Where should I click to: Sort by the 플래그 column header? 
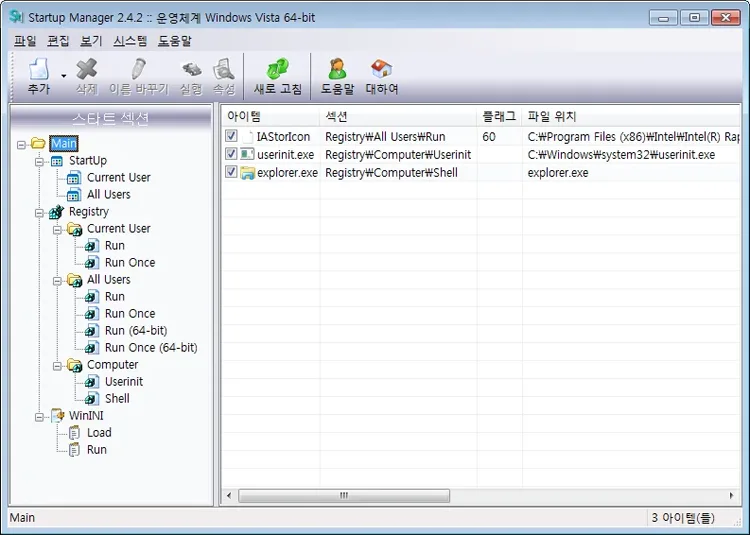[499, 116]
